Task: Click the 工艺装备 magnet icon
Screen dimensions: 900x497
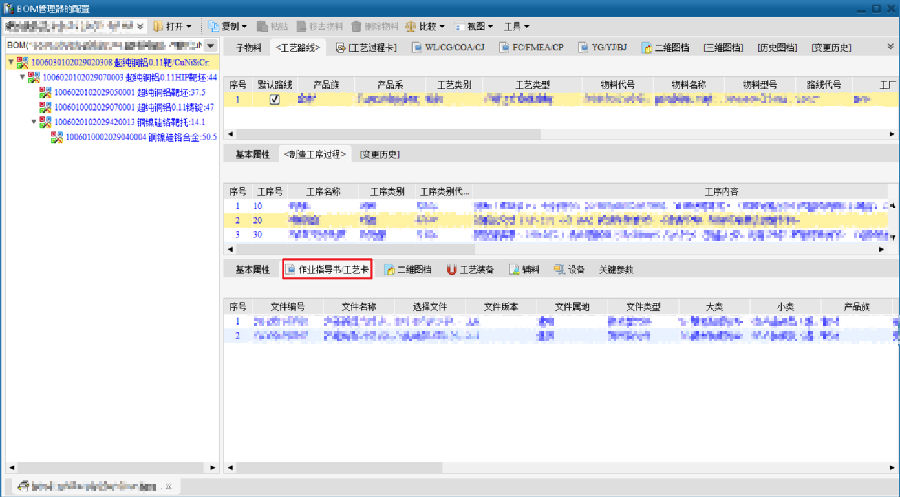Action: tap(452, 269)
